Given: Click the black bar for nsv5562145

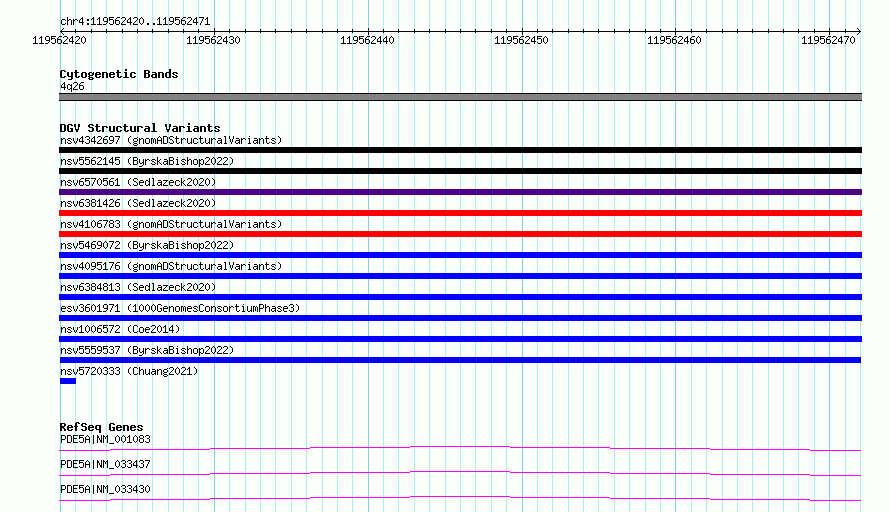Looking at the screenshot, I should [460, 171].
